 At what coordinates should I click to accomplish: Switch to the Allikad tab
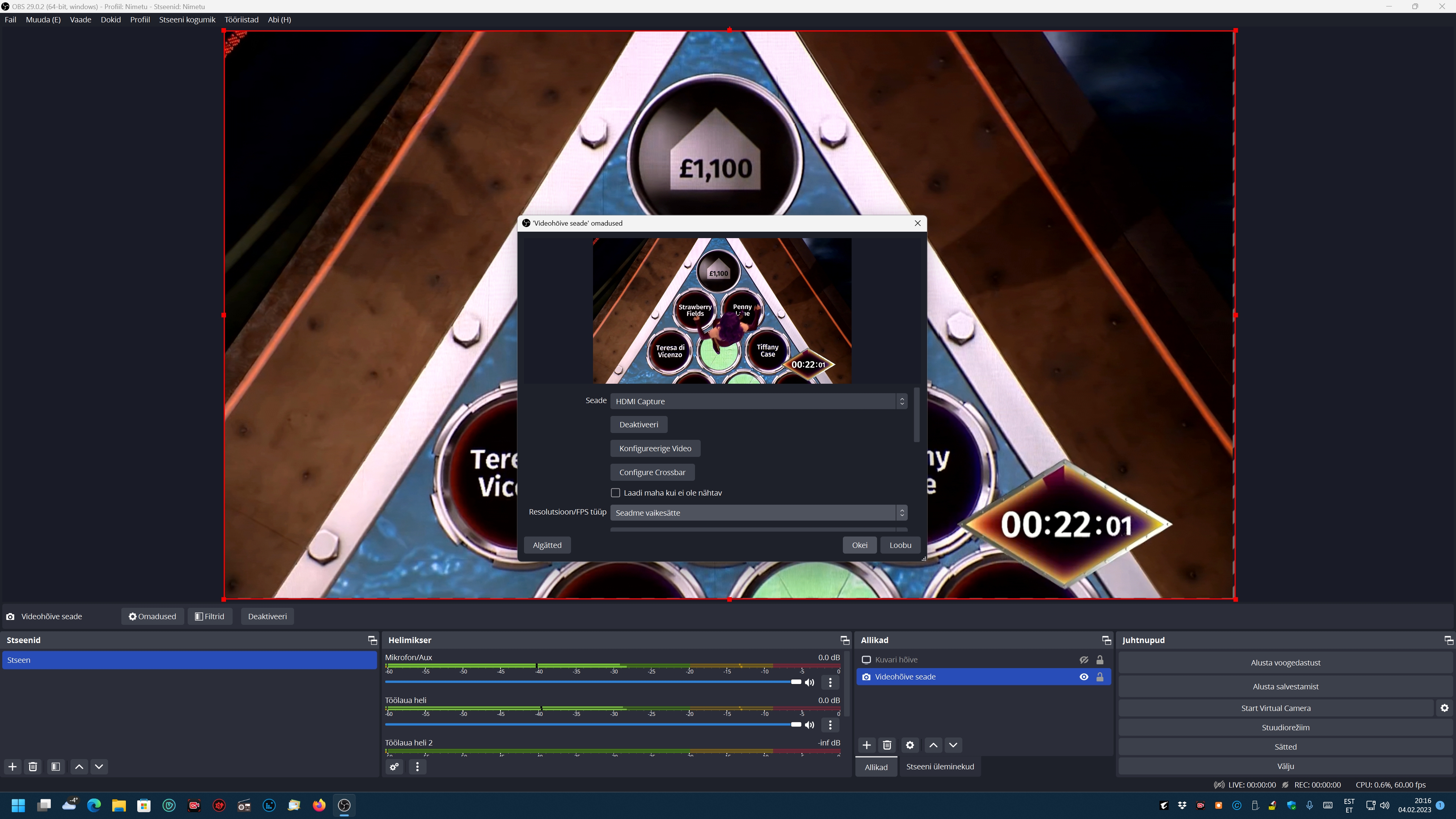[x=875, y=767]
